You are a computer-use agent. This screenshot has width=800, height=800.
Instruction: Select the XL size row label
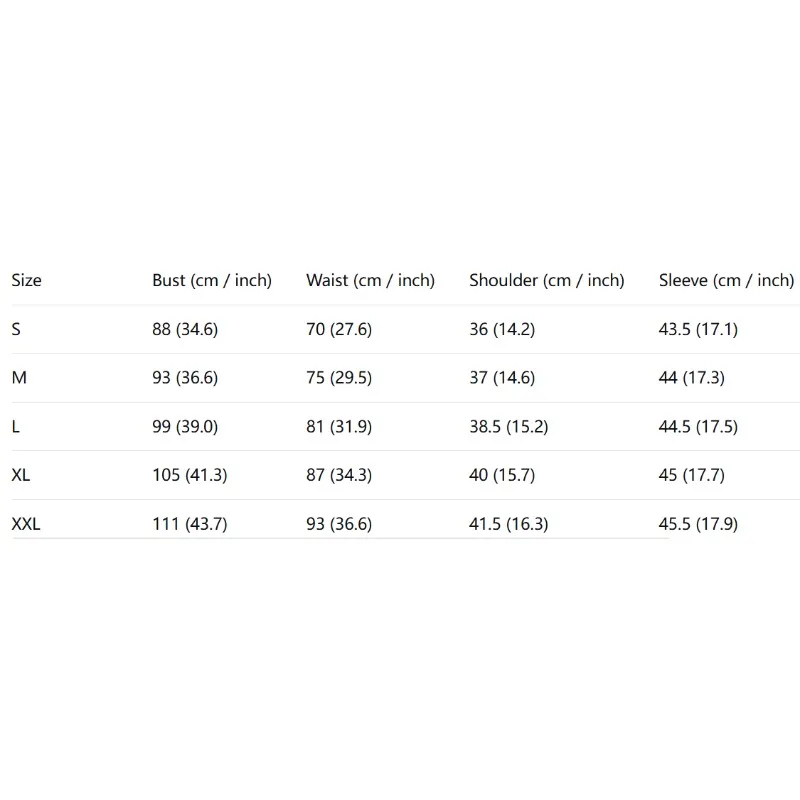click(x=21, y=475)
